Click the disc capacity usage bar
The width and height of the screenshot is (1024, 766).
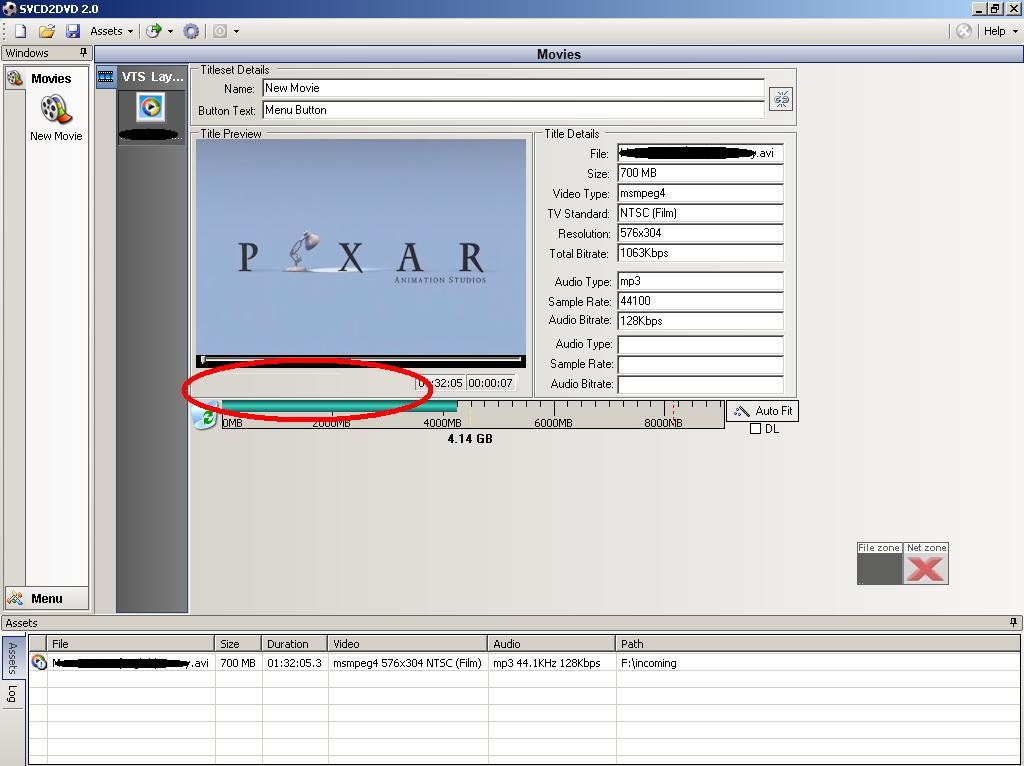coord(473,414)
